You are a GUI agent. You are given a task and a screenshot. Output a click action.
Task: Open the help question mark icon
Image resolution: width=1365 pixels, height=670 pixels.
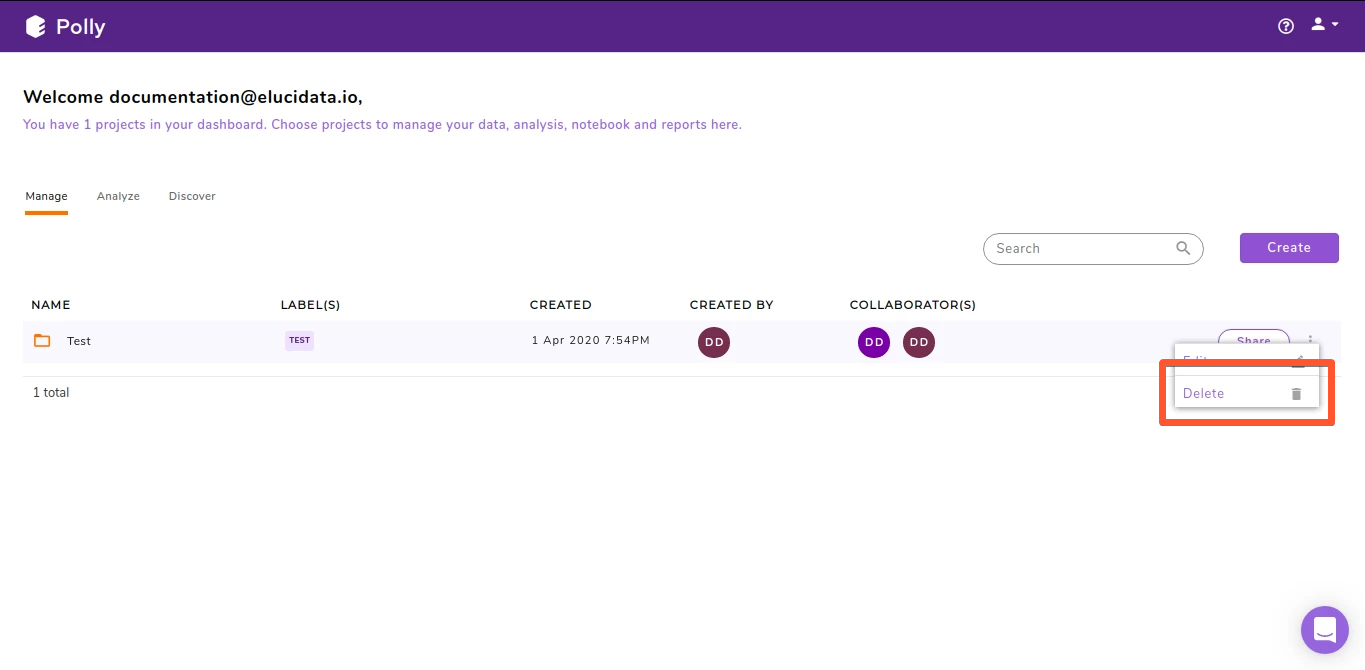coord(1285,25)
